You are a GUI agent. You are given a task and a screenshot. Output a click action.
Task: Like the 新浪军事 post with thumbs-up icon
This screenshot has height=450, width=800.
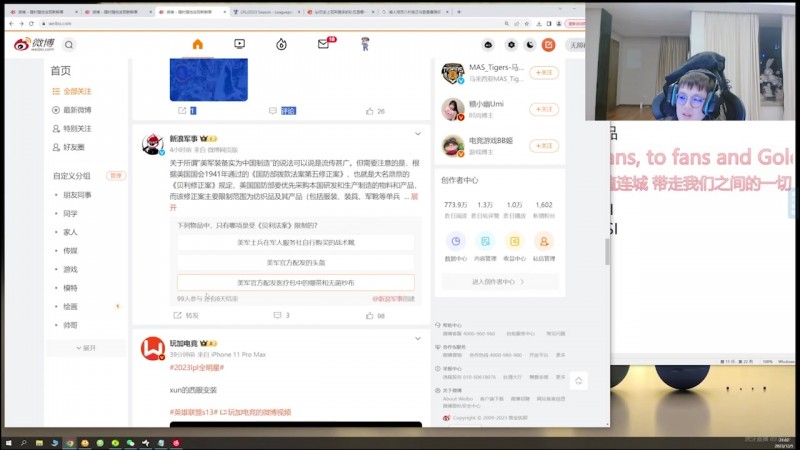(369, 316)
